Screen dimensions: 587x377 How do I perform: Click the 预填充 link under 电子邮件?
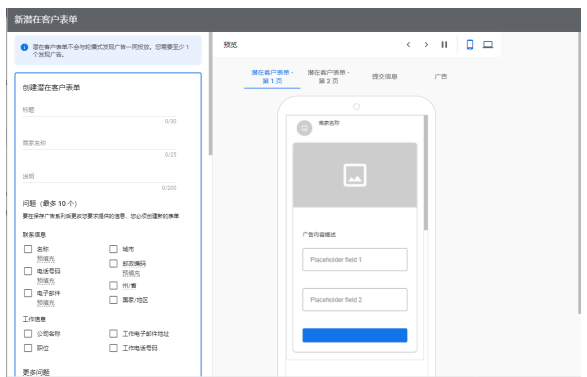(x=46, y=303)
